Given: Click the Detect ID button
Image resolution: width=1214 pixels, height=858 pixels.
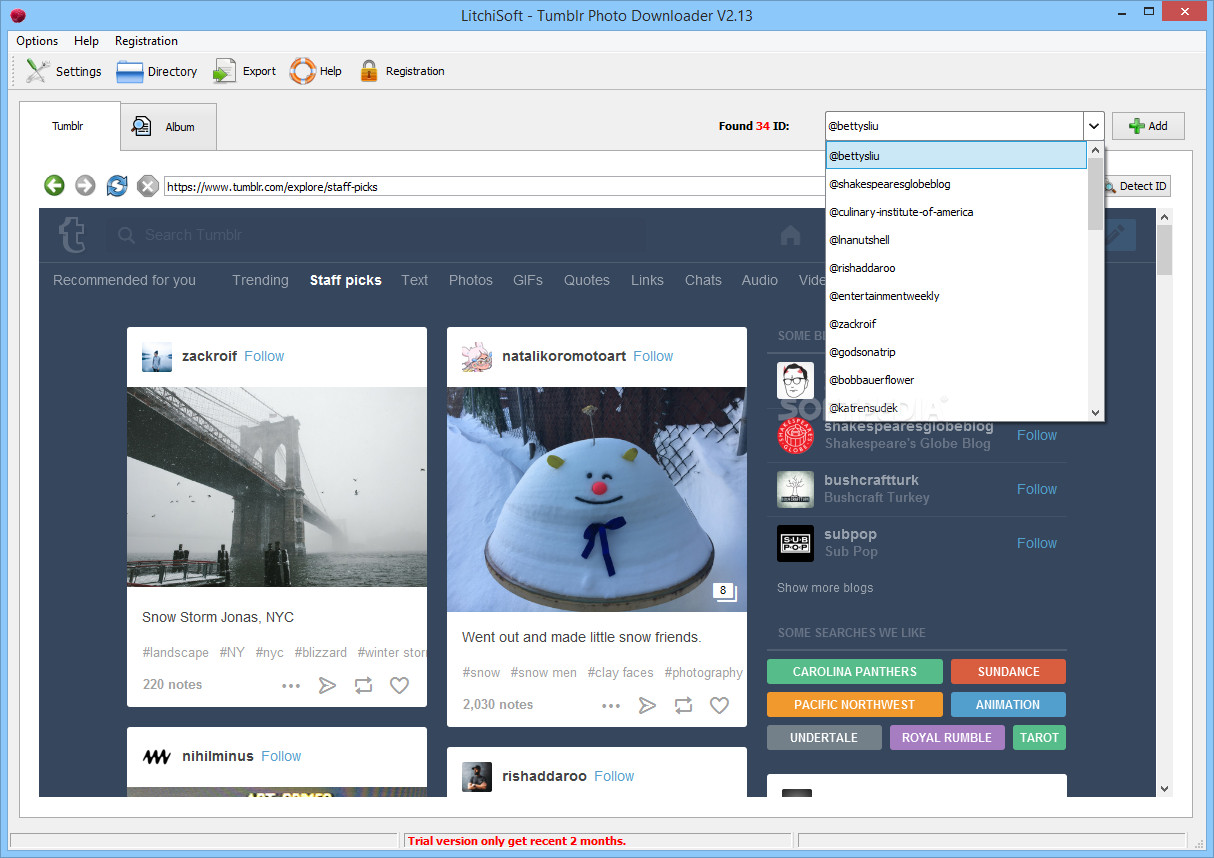Looking at the screenshot, I should 1136,186.
